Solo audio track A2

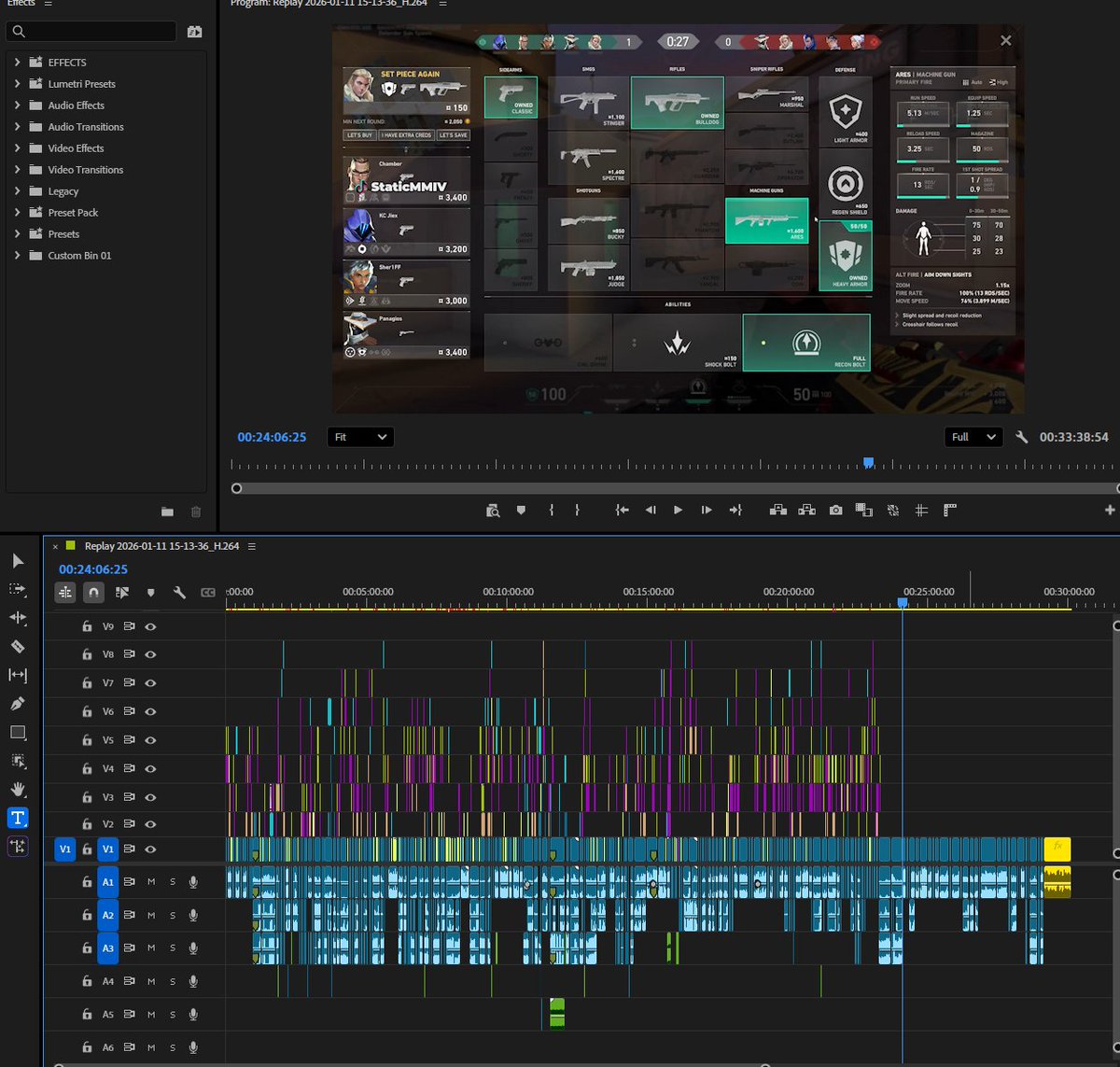pos(173,915)
